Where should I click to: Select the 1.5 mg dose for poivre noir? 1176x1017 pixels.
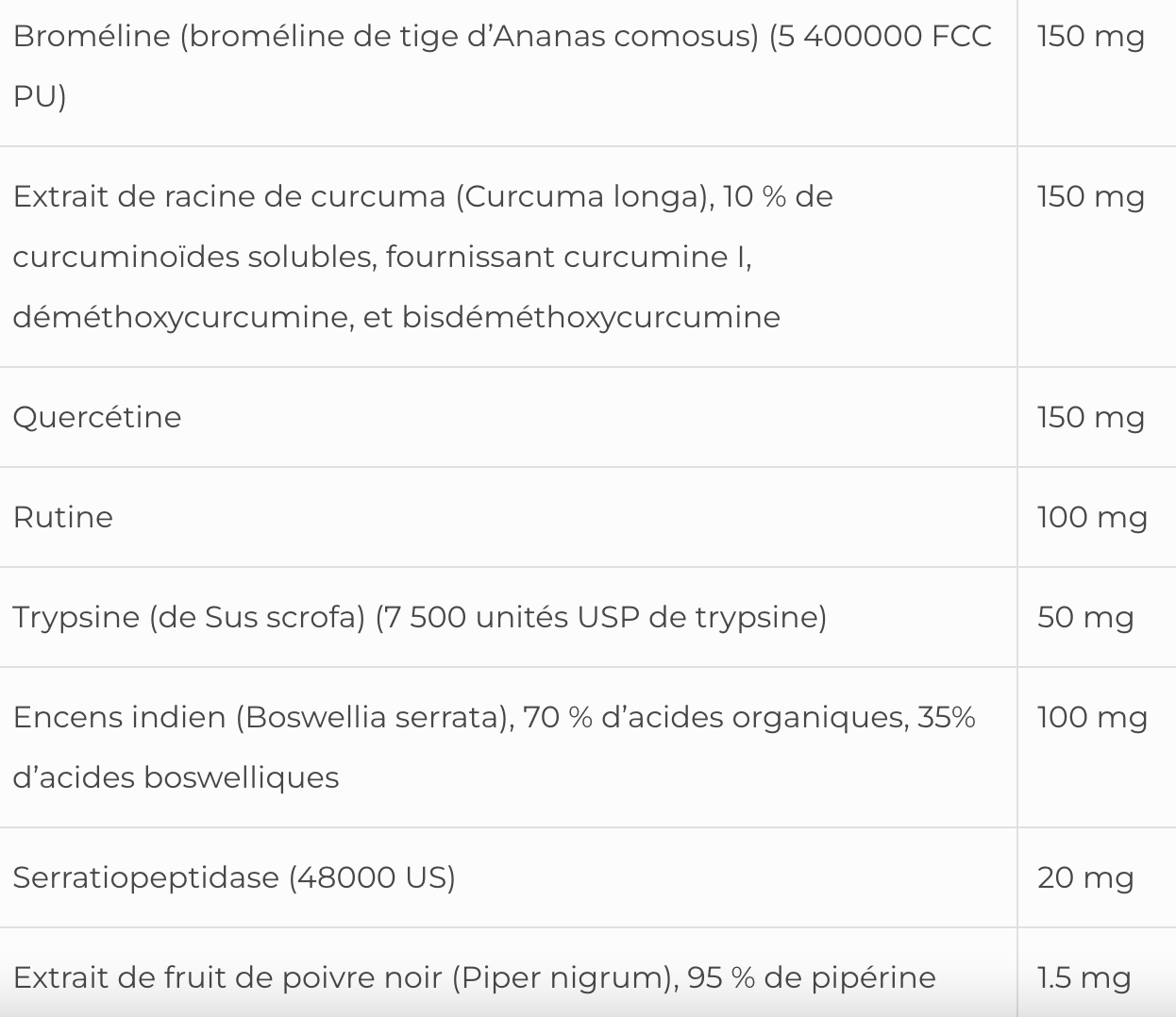click(x=1083, y=977)
